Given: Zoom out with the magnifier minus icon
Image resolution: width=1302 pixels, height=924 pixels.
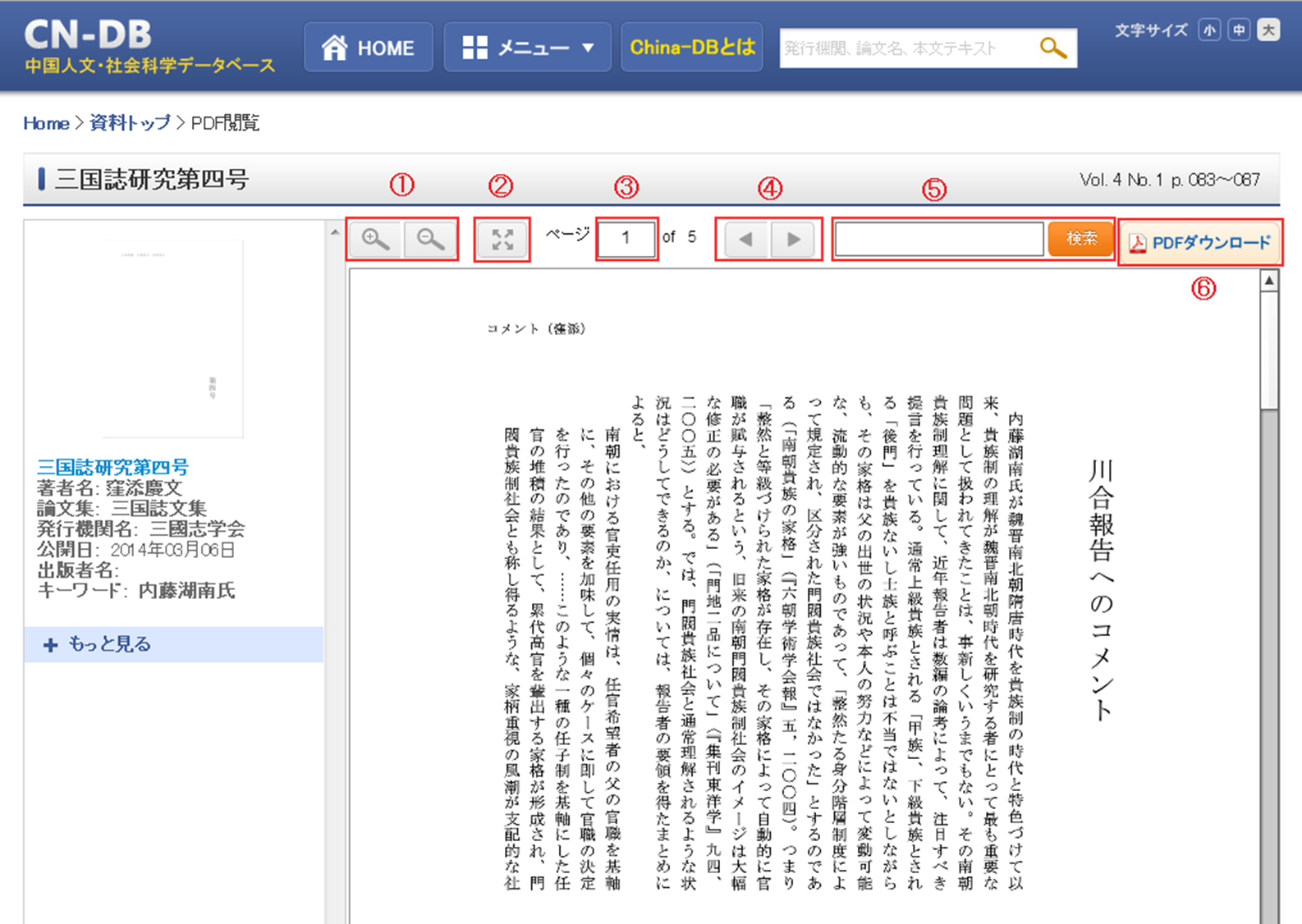Looking at the screenshot, I should [x=429, y=240].
